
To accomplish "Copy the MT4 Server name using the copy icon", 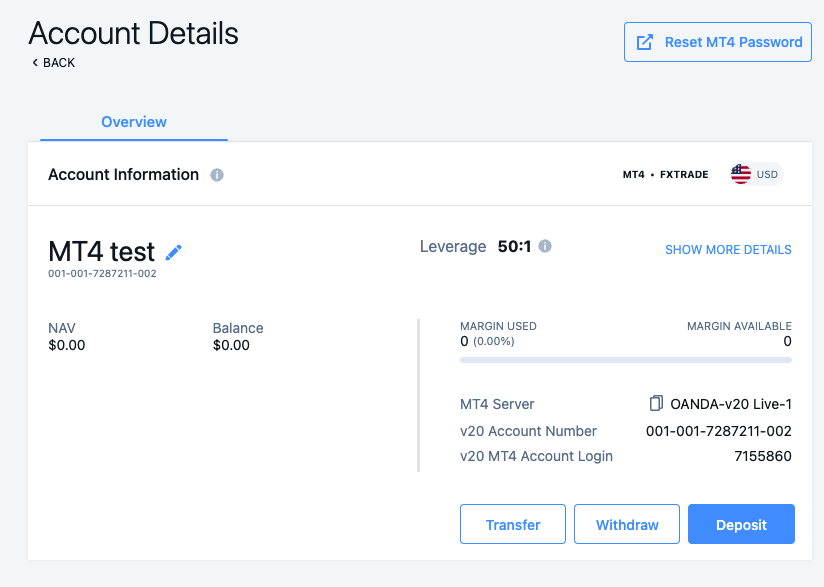I will (656, 404).
